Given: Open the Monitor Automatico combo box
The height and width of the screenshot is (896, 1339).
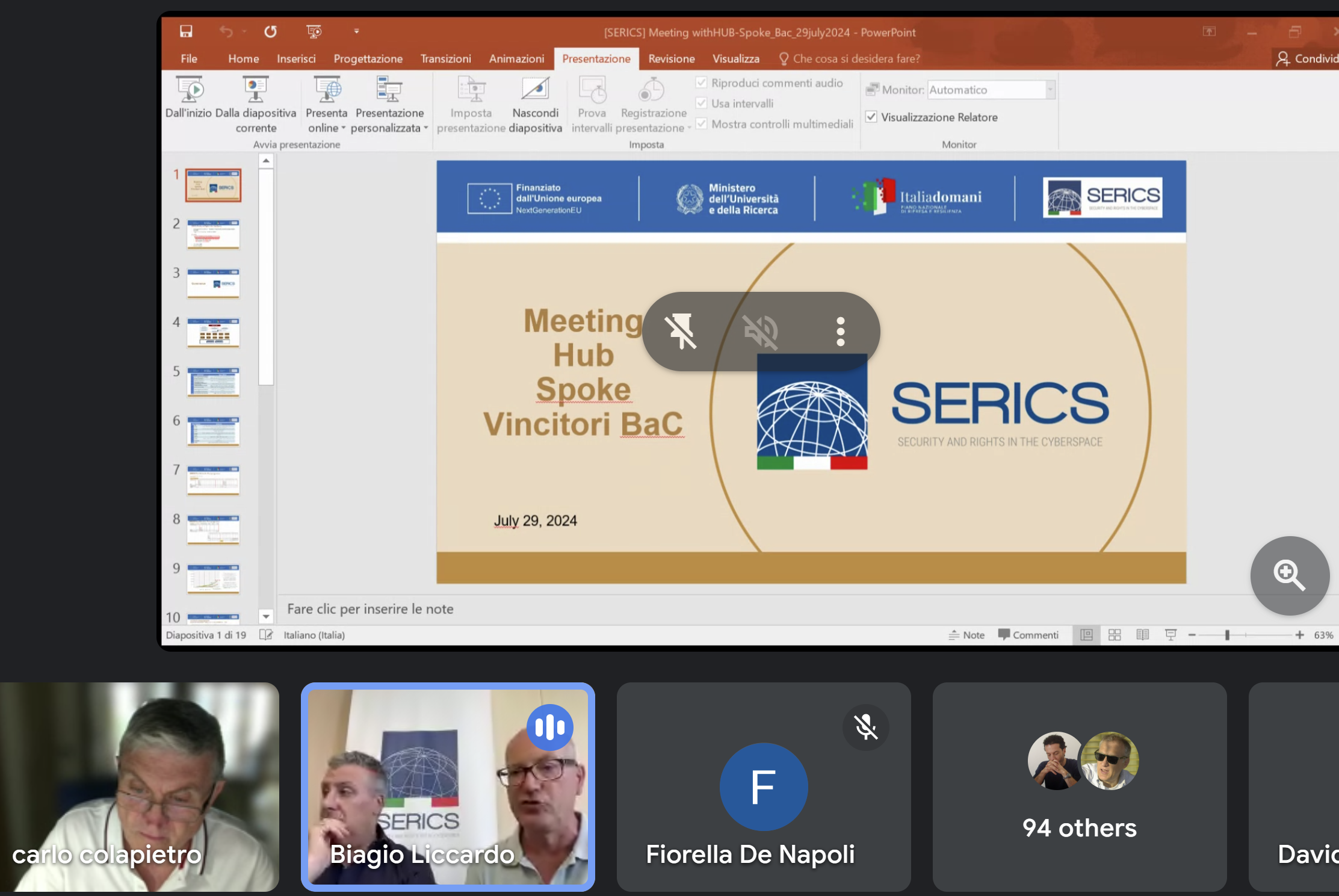Looking at the screenshot, I should coord(991,90).
